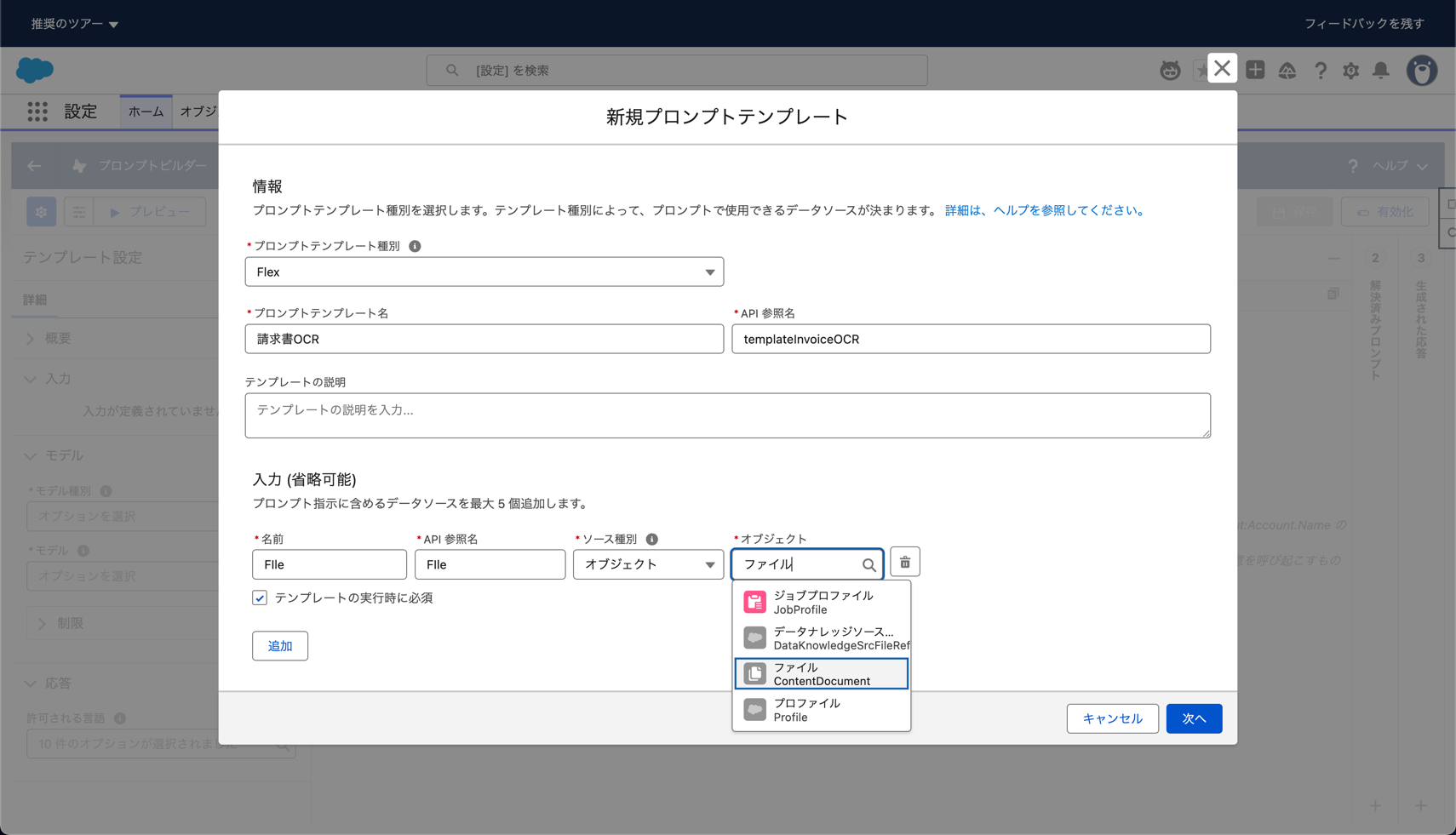Viewport: 1456px width, 835px height.
Task: Open the setup gear menu
Action: pos(1350,71)
